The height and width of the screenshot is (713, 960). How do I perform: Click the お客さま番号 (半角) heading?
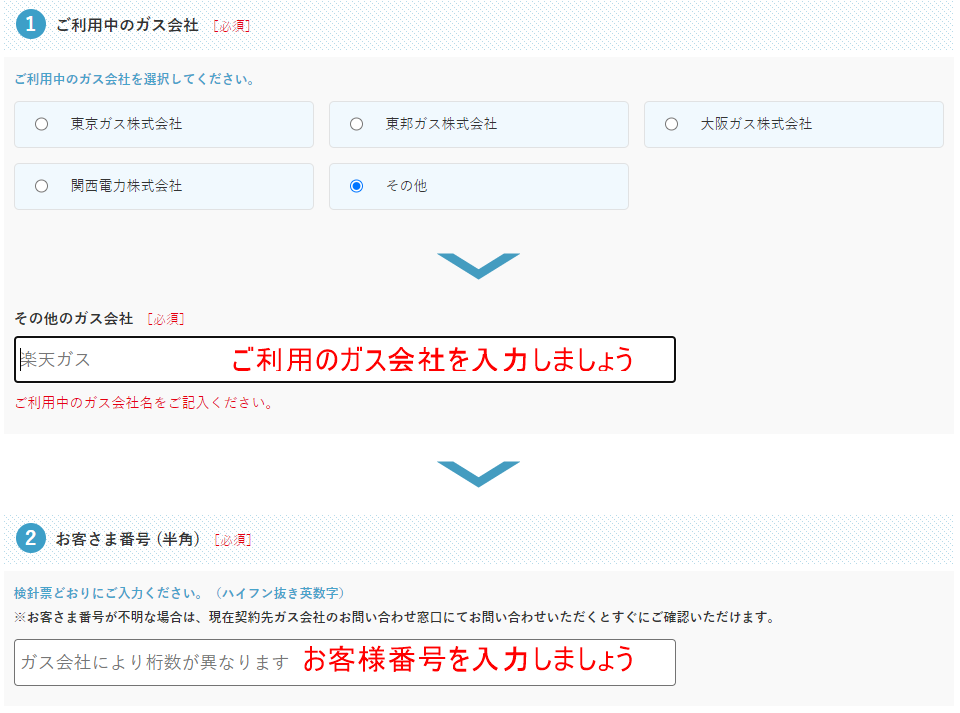click(127, 539)
